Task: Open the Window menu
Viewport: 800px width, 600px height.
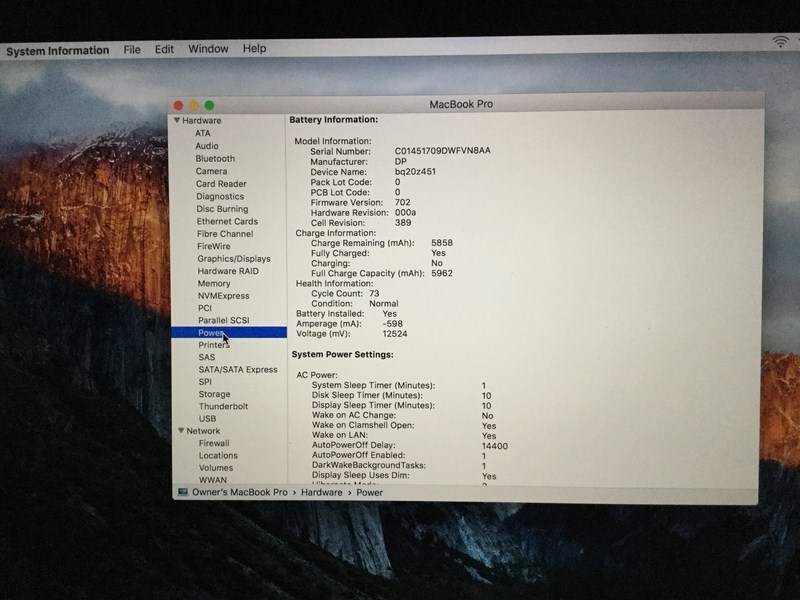Action: coord(208,49)
